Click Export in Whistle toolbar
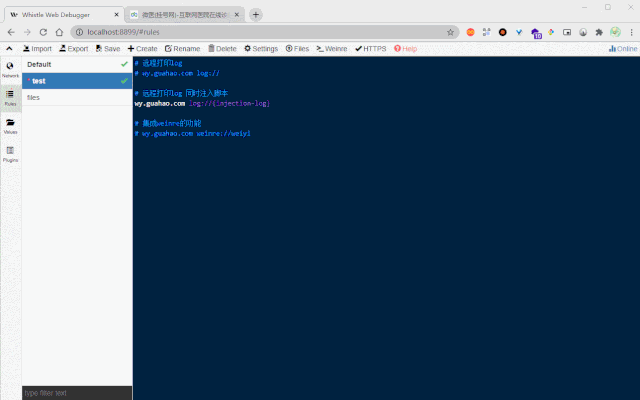This screenshot has height=400, width=640. (73, 49)
